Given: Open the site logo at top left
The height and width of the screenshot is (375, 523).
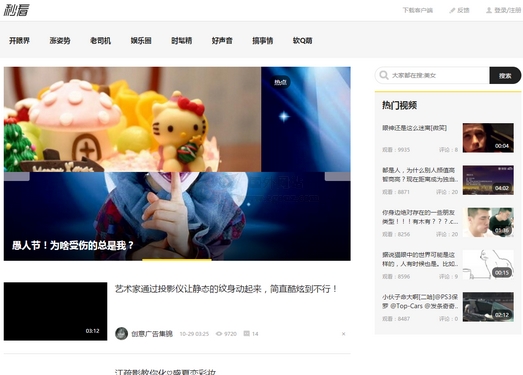Looking at the screenshot, I should (16, 10).
